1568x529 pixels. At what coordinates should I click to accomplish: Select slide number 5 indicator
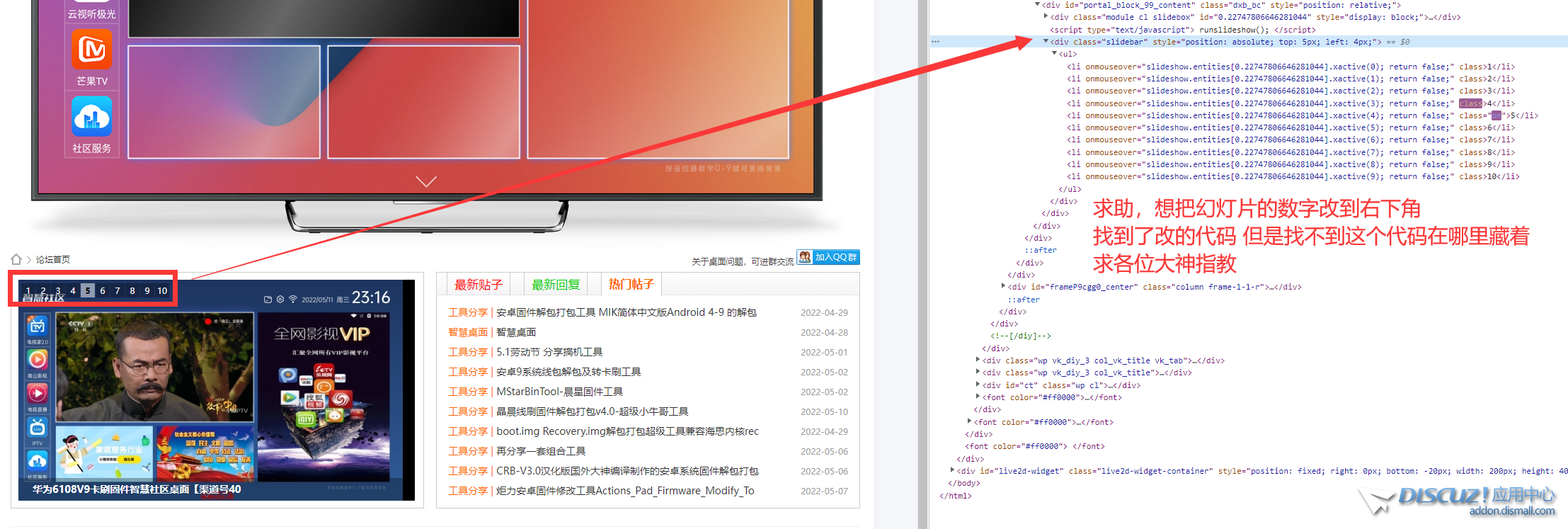click(x=88, y=290)
